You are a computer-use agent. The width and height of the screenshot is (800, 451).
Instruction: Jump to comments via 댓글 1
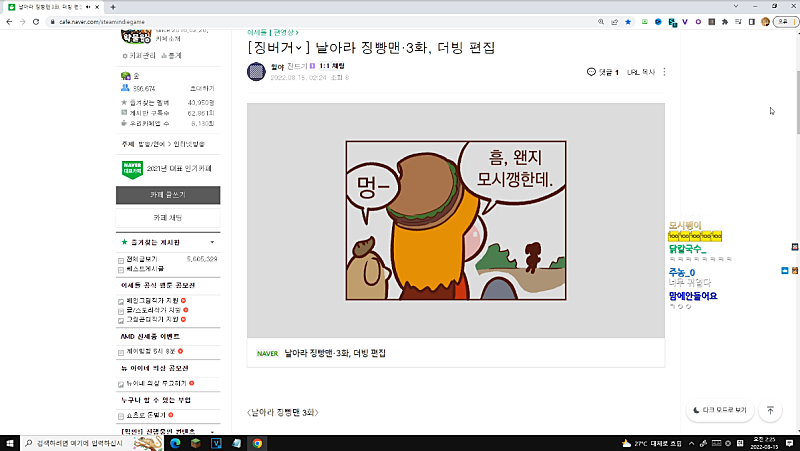(x=603, y=72)
